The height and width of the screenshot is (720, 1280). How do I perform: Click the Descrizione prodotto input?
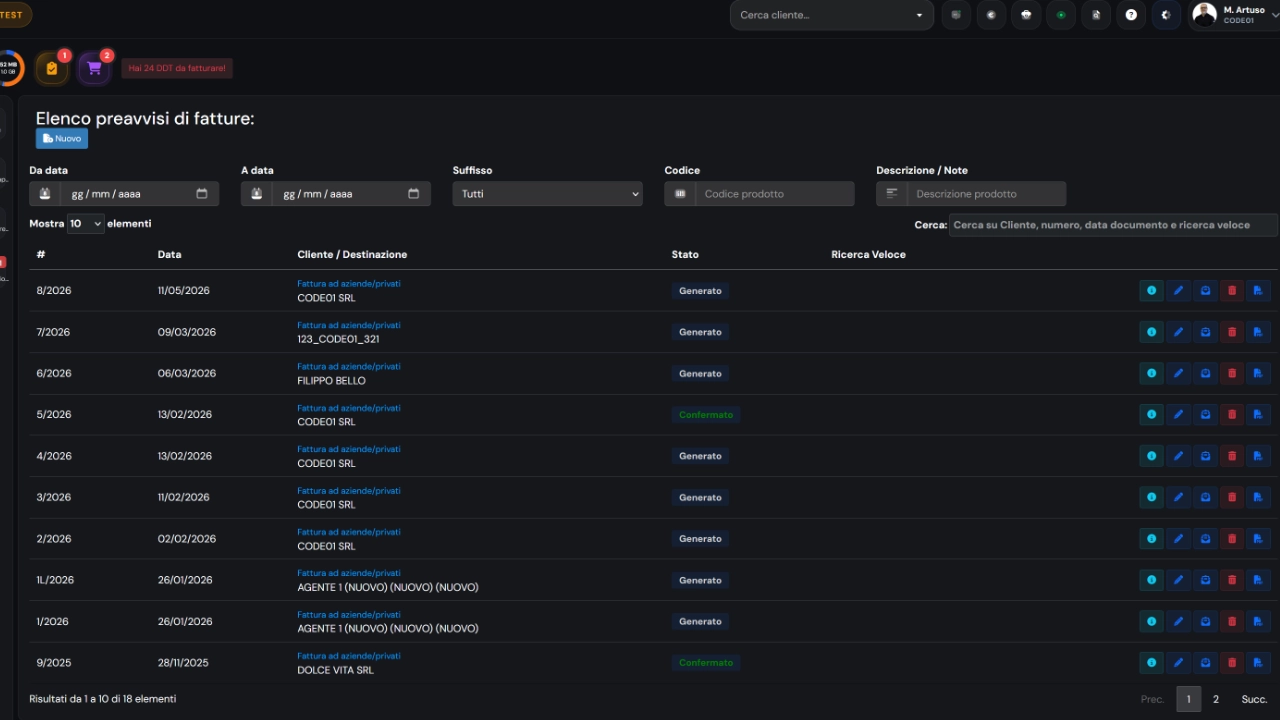[986, 194]
